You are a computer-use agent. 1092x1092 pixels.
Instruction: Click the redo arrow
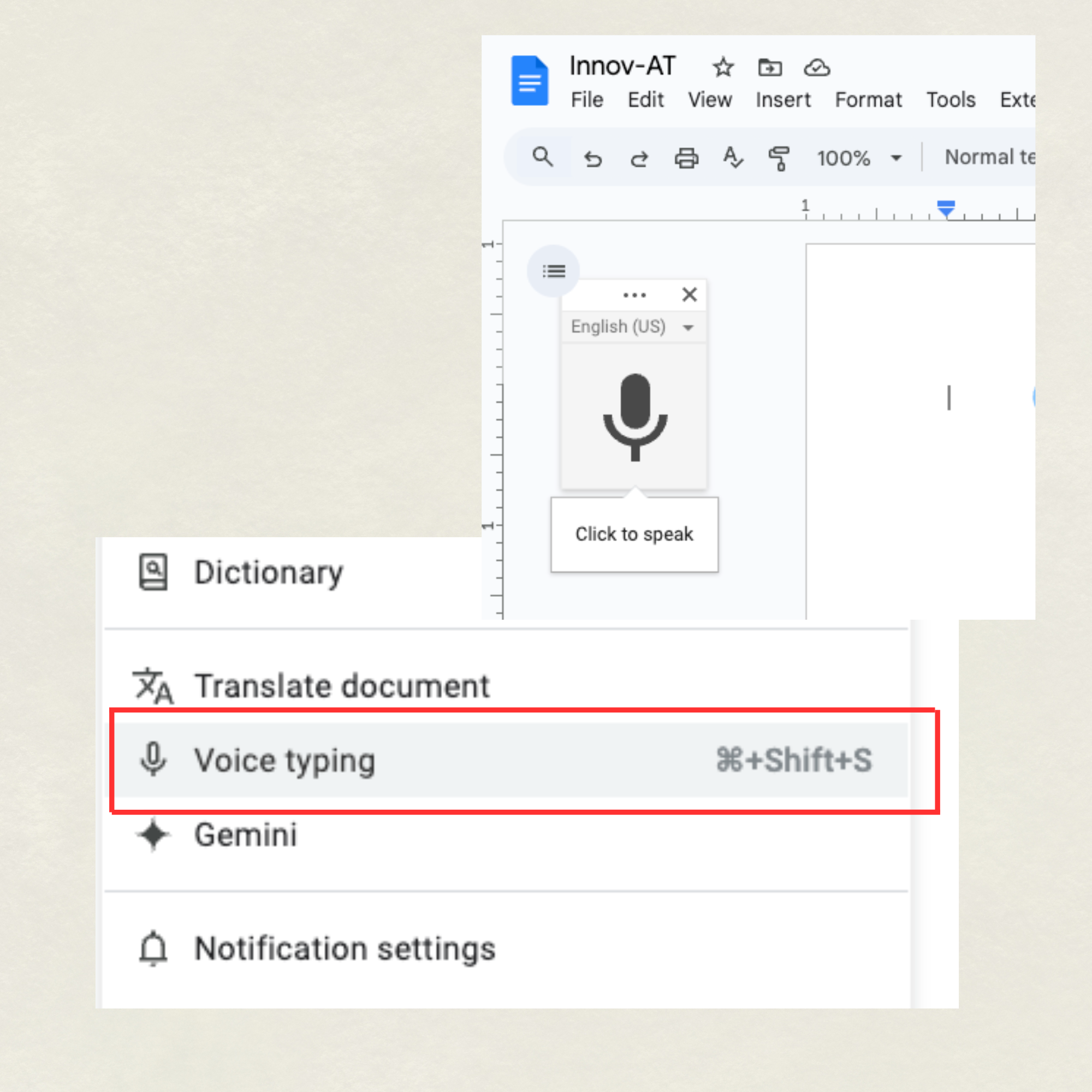point(639,159)
